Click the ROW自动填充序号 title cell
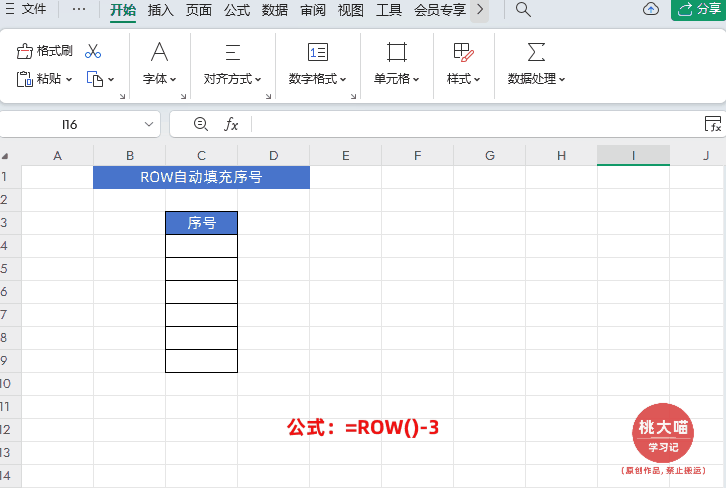 coord(201,177)
